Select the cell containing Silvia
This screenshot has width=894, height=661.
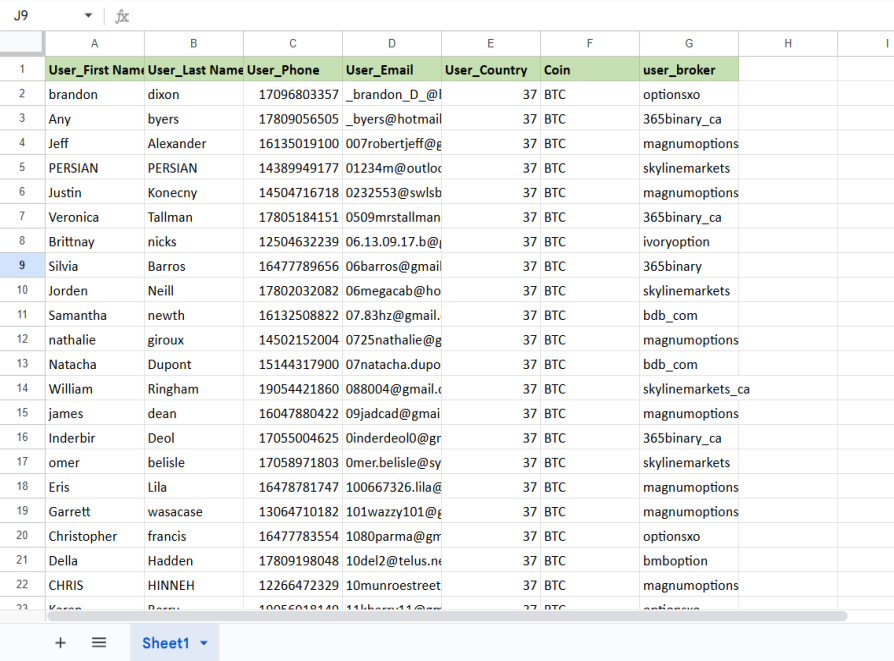click(x=95, y=266)
